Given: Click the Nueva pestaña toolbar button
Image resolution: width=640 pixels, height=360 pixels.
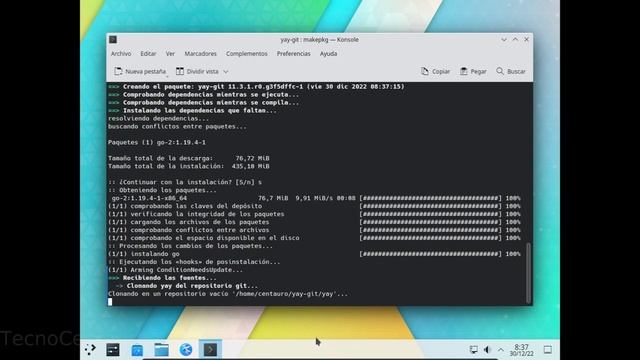Looking at the screenshot, I should click(x=140, y=71).
